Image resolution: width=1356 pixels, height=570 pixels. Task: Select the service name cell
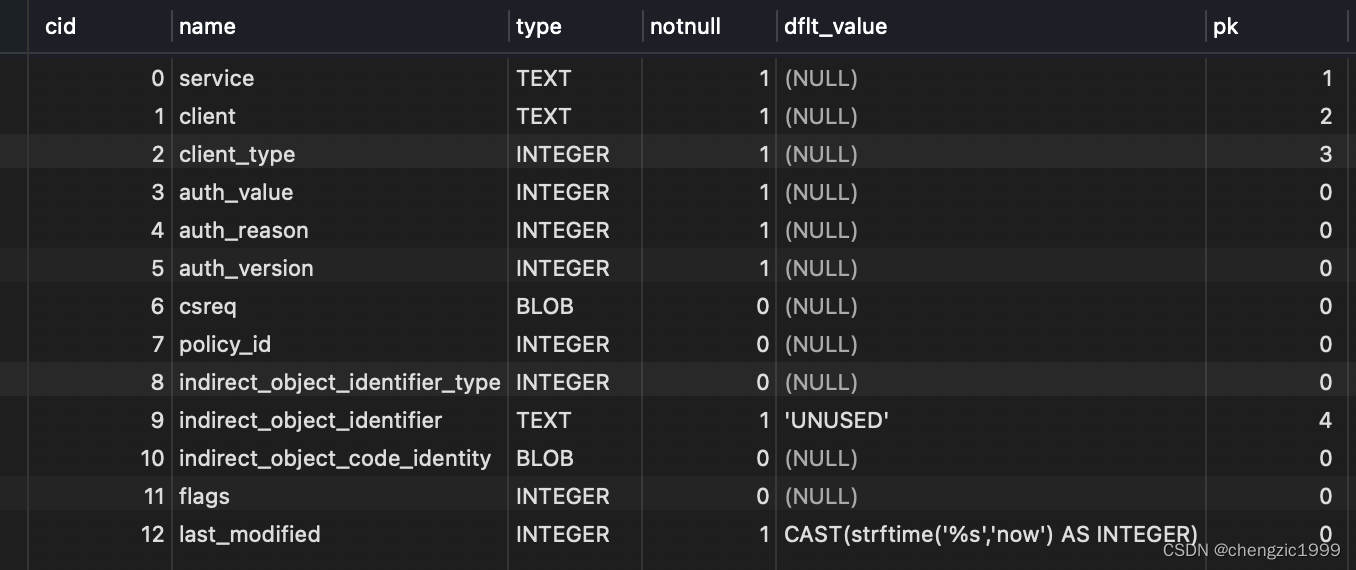[x=217, y=78]
